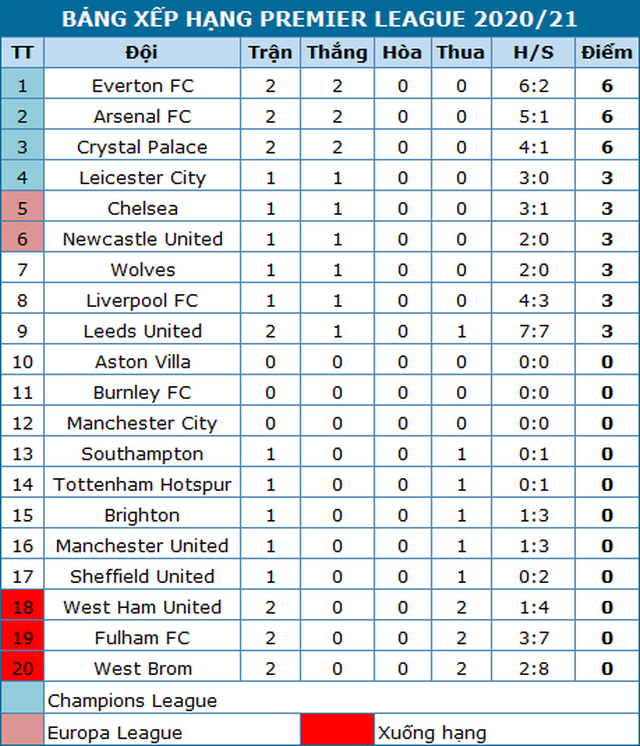The height and width of the screenshot is (746, 640).
Task: Click the Tottenham Hotspur team name
Action: tap(142, 485)
